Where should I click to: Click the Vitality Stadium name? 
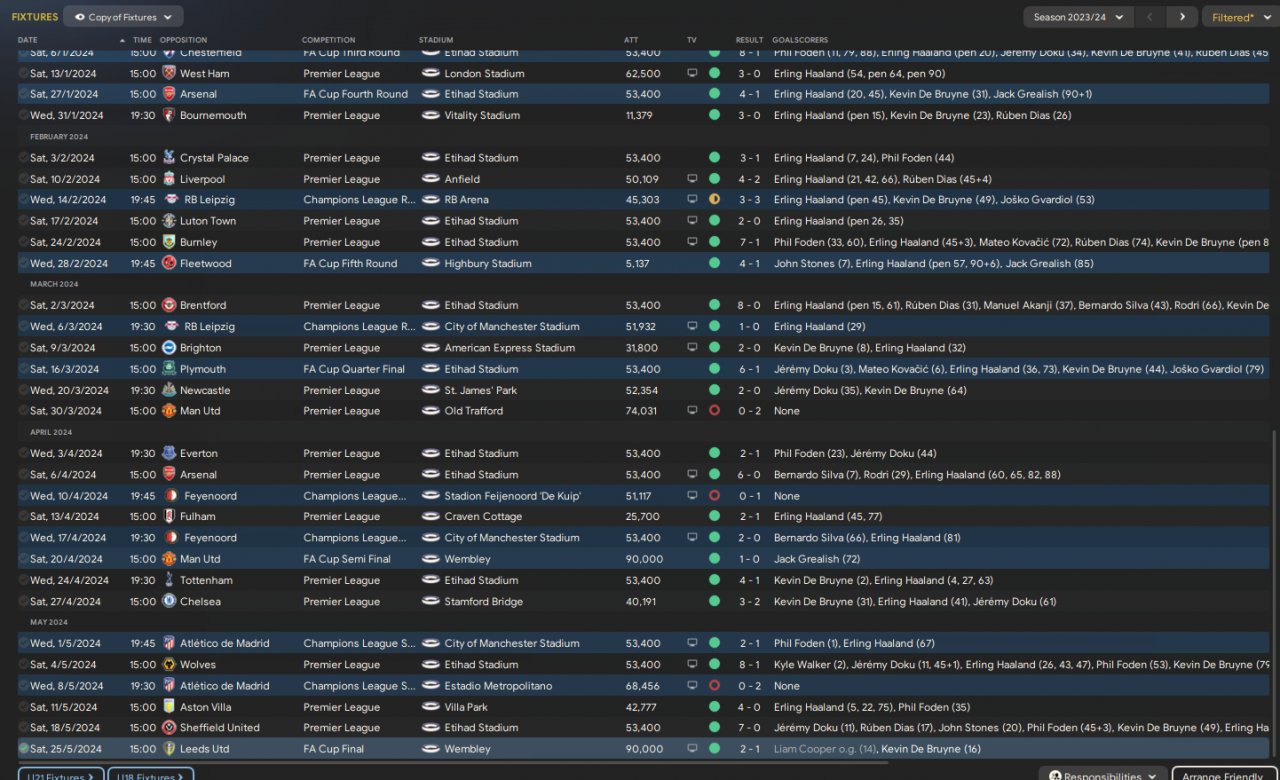(482, 115)
